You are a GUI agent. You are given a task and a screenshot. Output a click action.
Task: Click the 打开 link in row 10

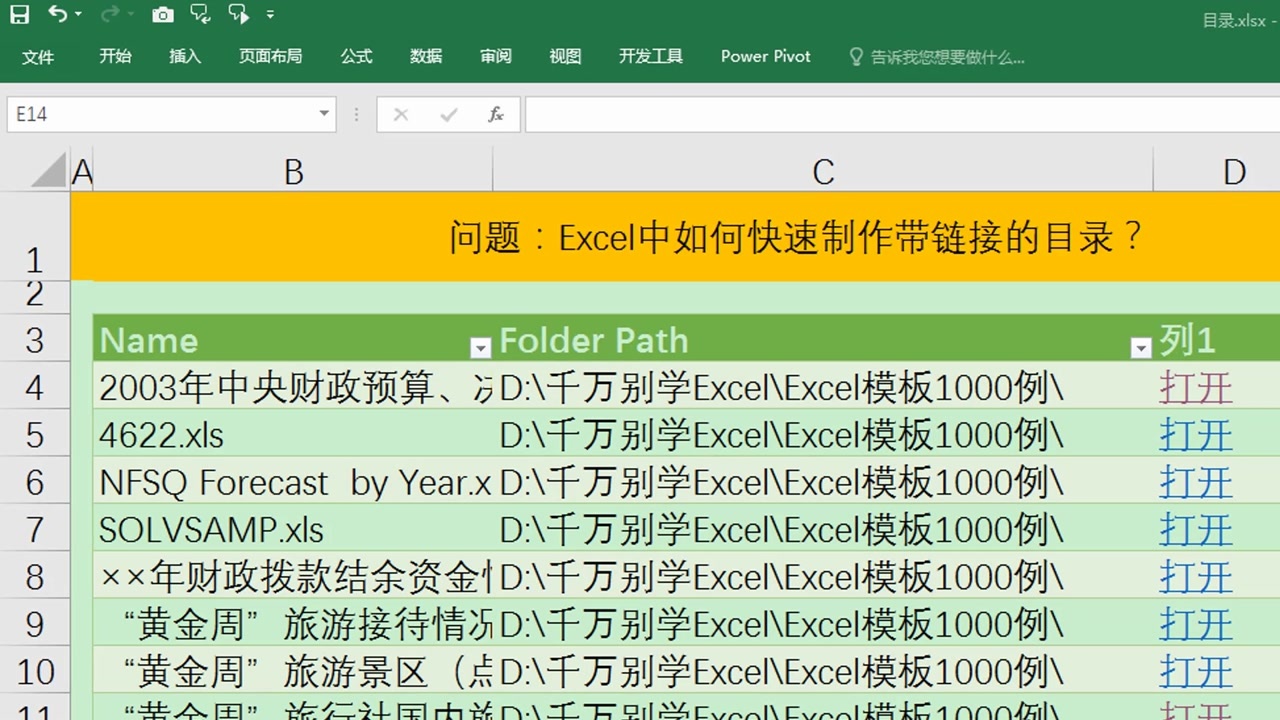tap(1195, 672)
